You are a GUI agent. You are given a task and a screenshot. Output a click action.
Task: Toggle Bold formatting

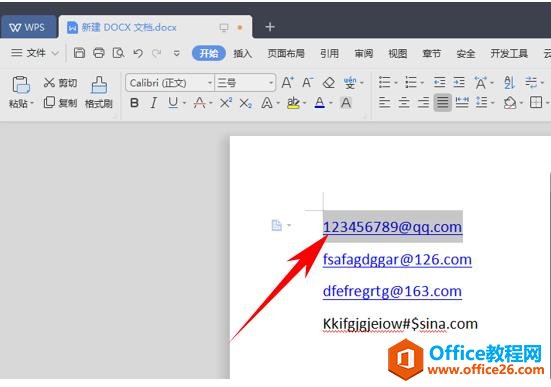[134, 103]
